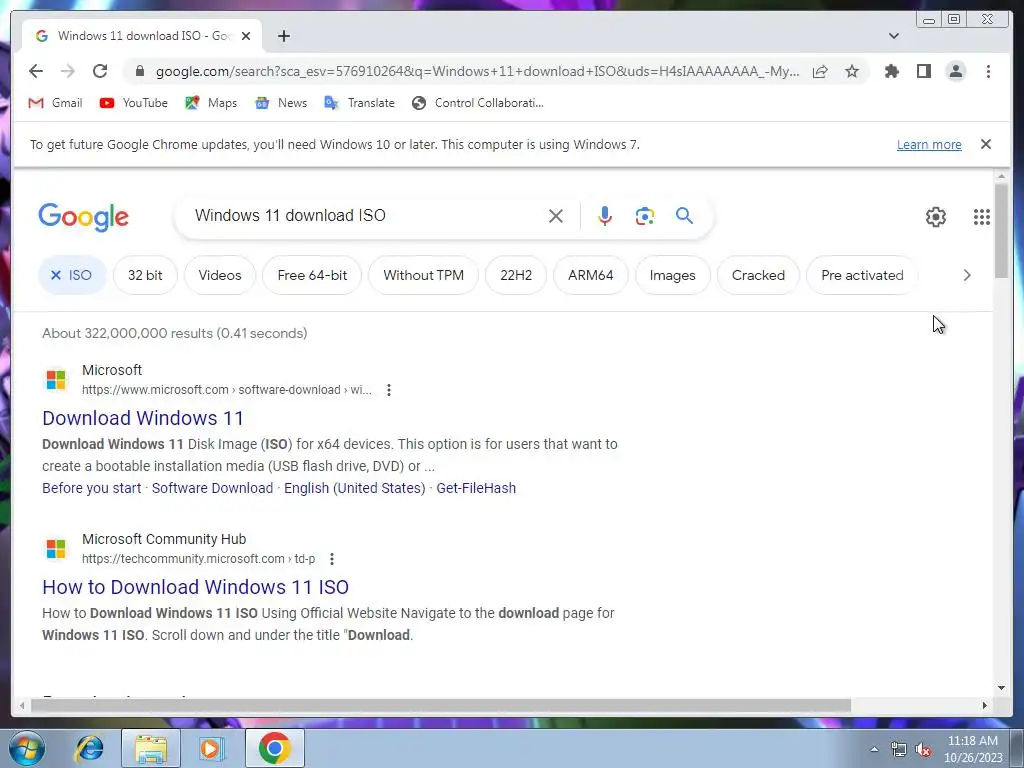
Task: Click into the Google search box
Action: (366, 216)
